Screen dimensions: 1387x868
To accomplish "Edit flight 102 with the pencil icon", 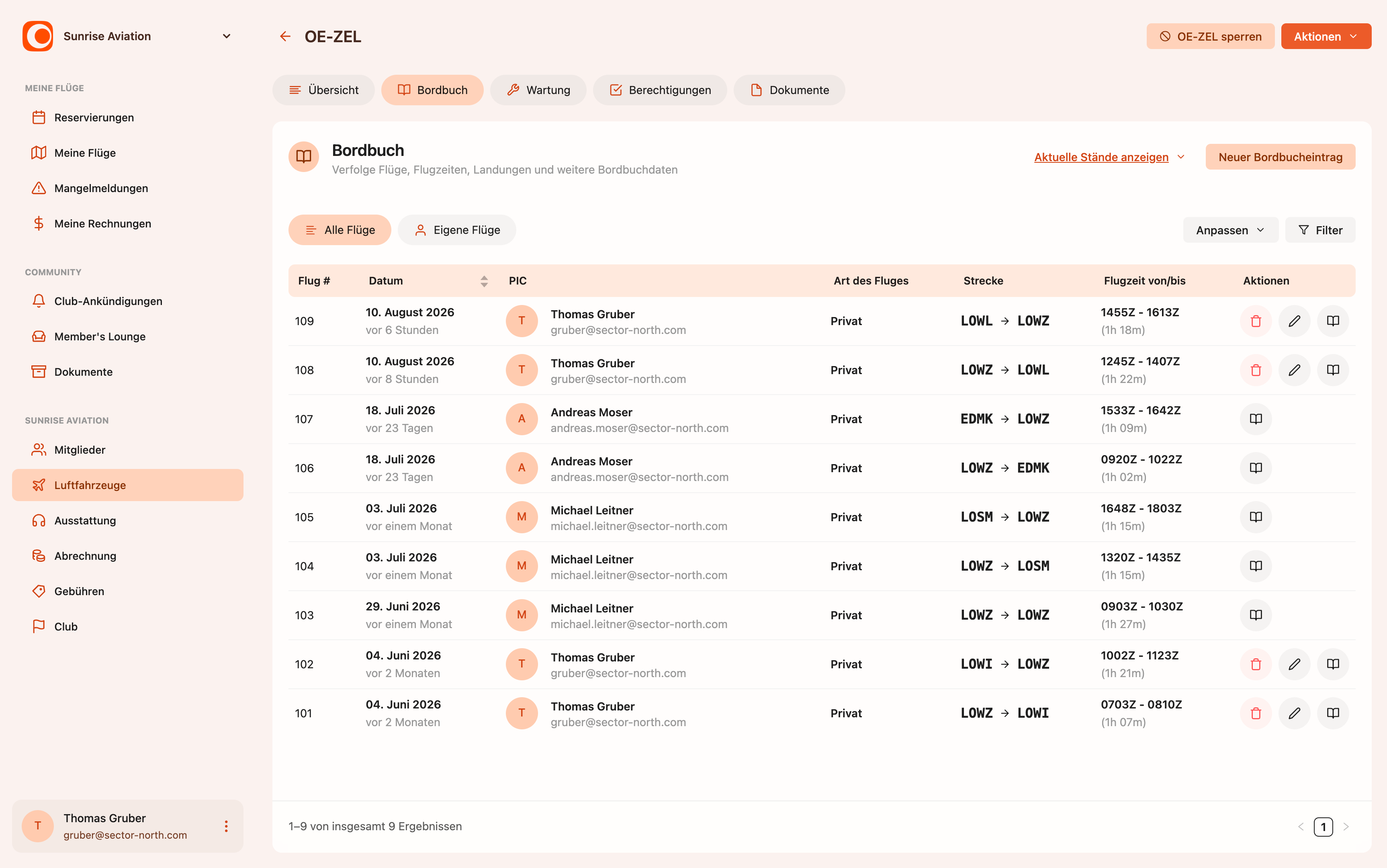I will point(1294,664).
